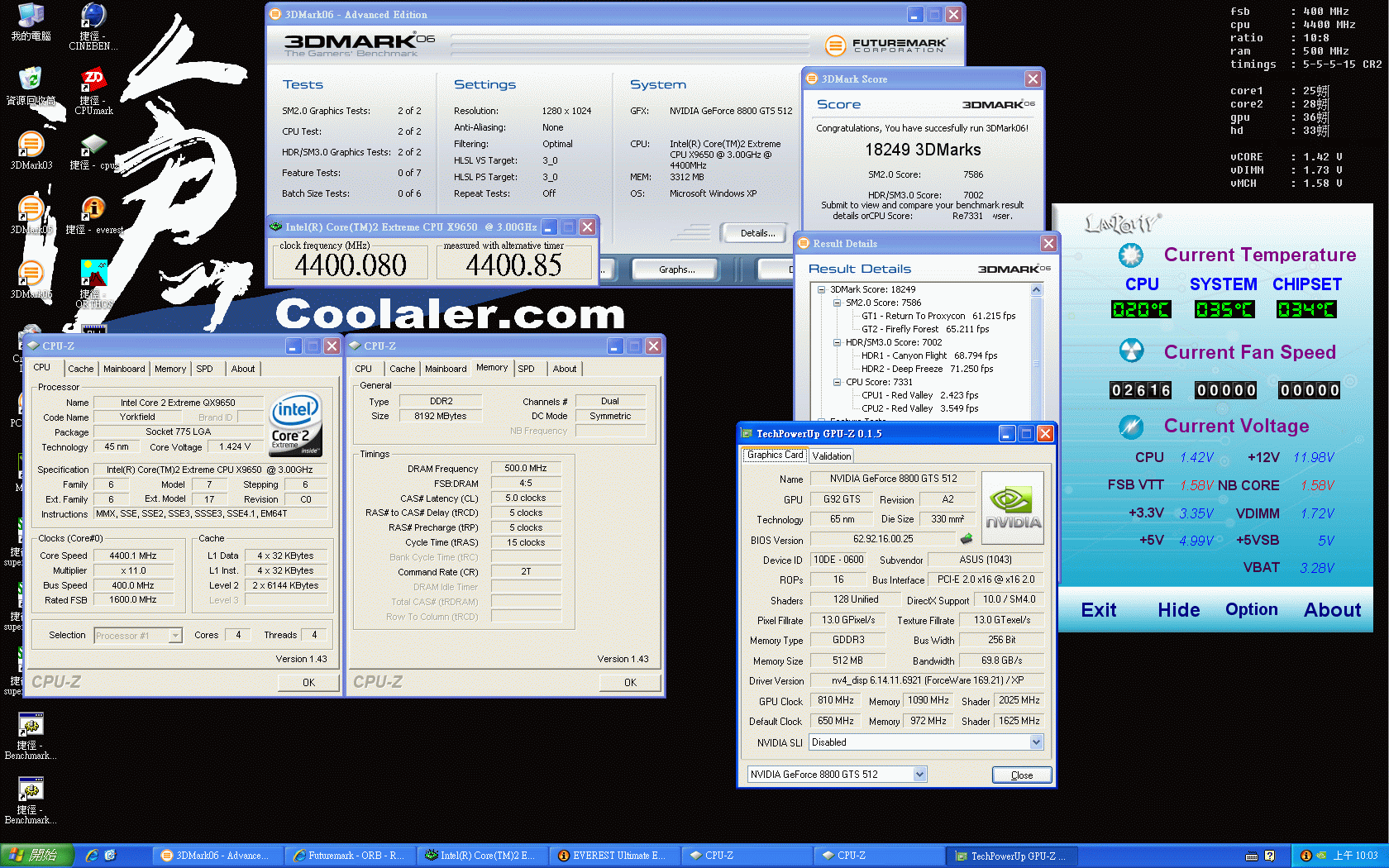
Task: Select GT1 Return To Proxycon result
Action: tap(938, 316)
